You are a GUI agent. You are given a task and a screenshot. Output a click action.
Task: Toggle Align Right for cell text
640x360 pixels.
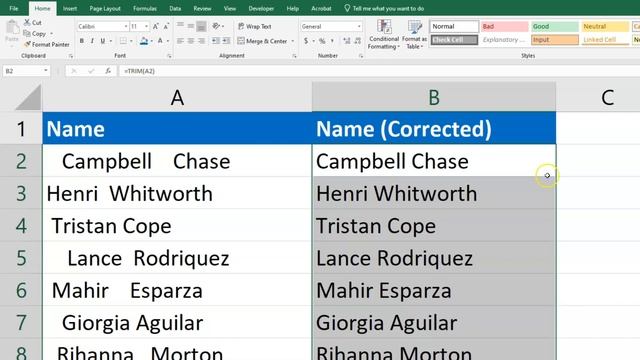coord(201,41)
